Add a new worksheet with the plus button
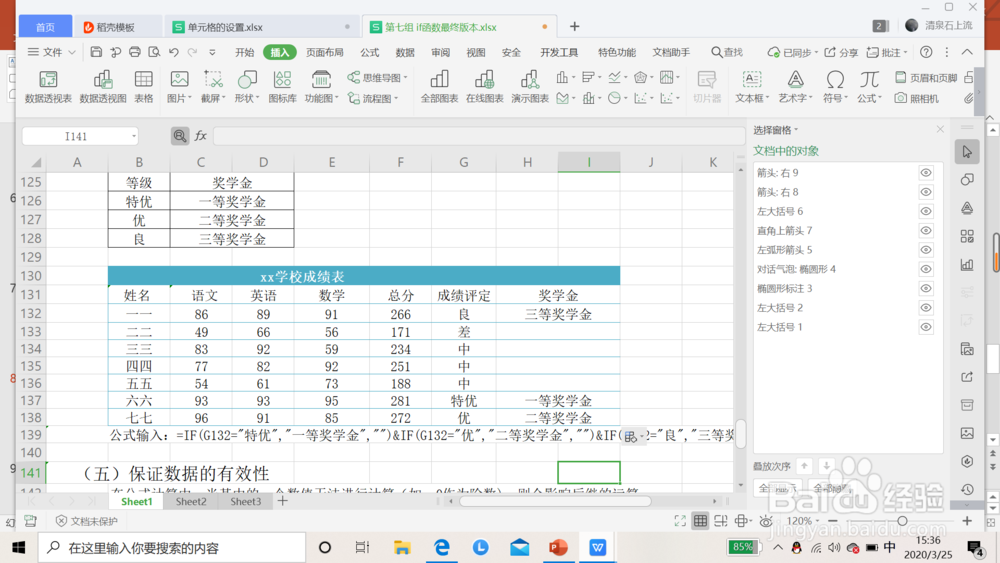Screen dimensions: 1000x563 click(x=283, y=501)
